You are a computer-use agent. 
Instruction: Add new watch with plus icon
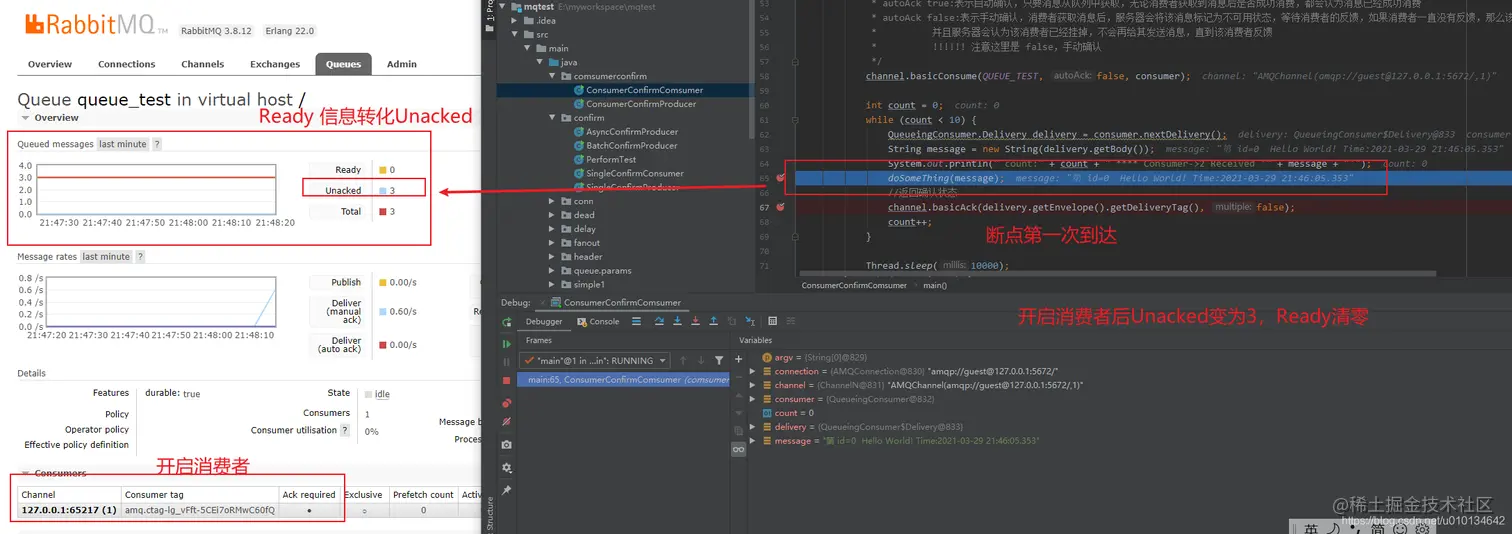coord(738,361)
